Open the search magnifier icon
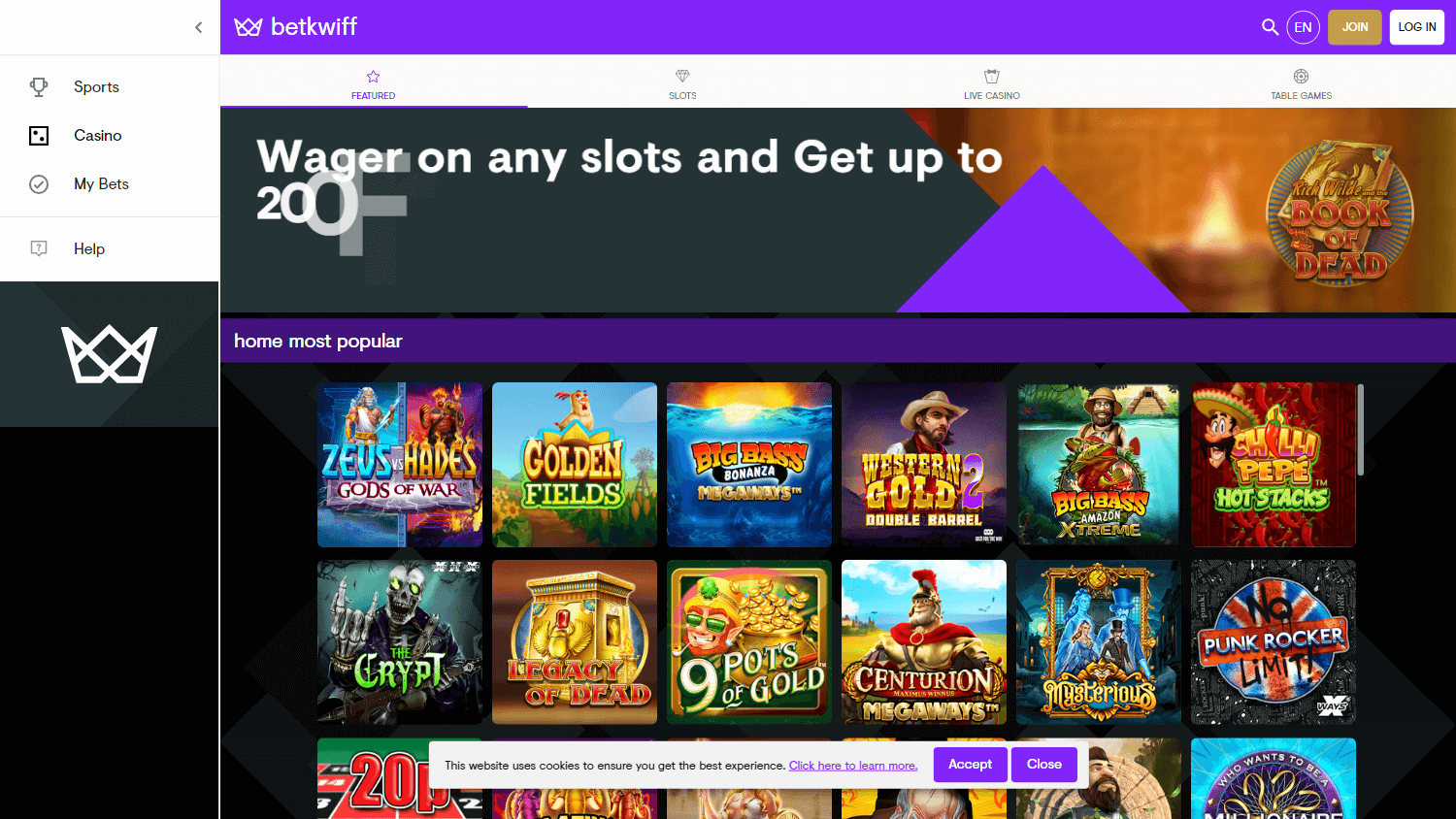The image size is (1456, 819). click(1270, 27)
